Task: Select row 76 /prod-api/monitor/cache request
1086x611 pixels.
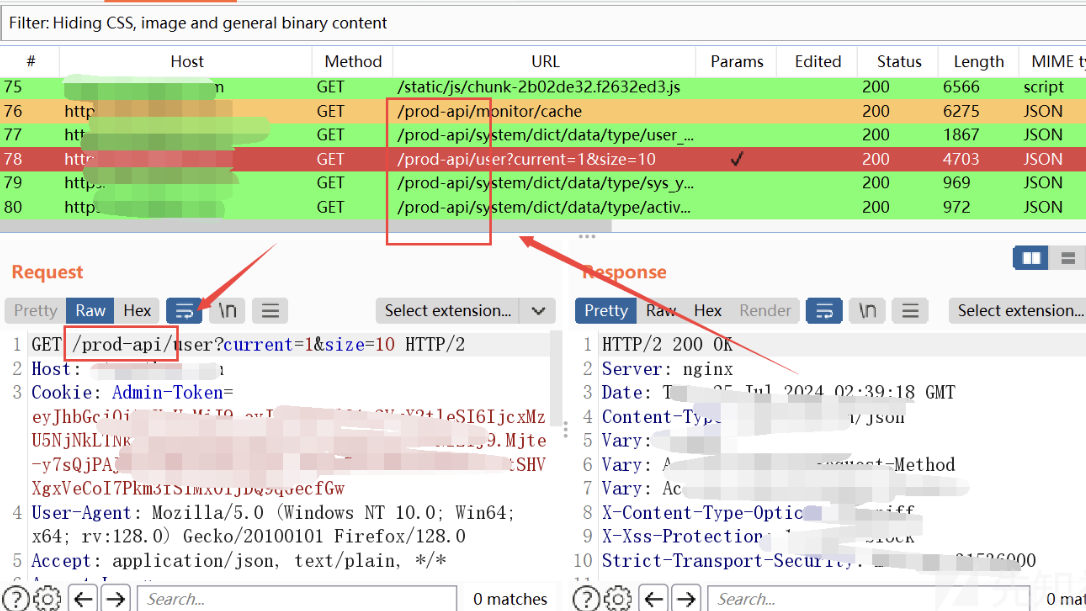Action: [x=543, y=112]
